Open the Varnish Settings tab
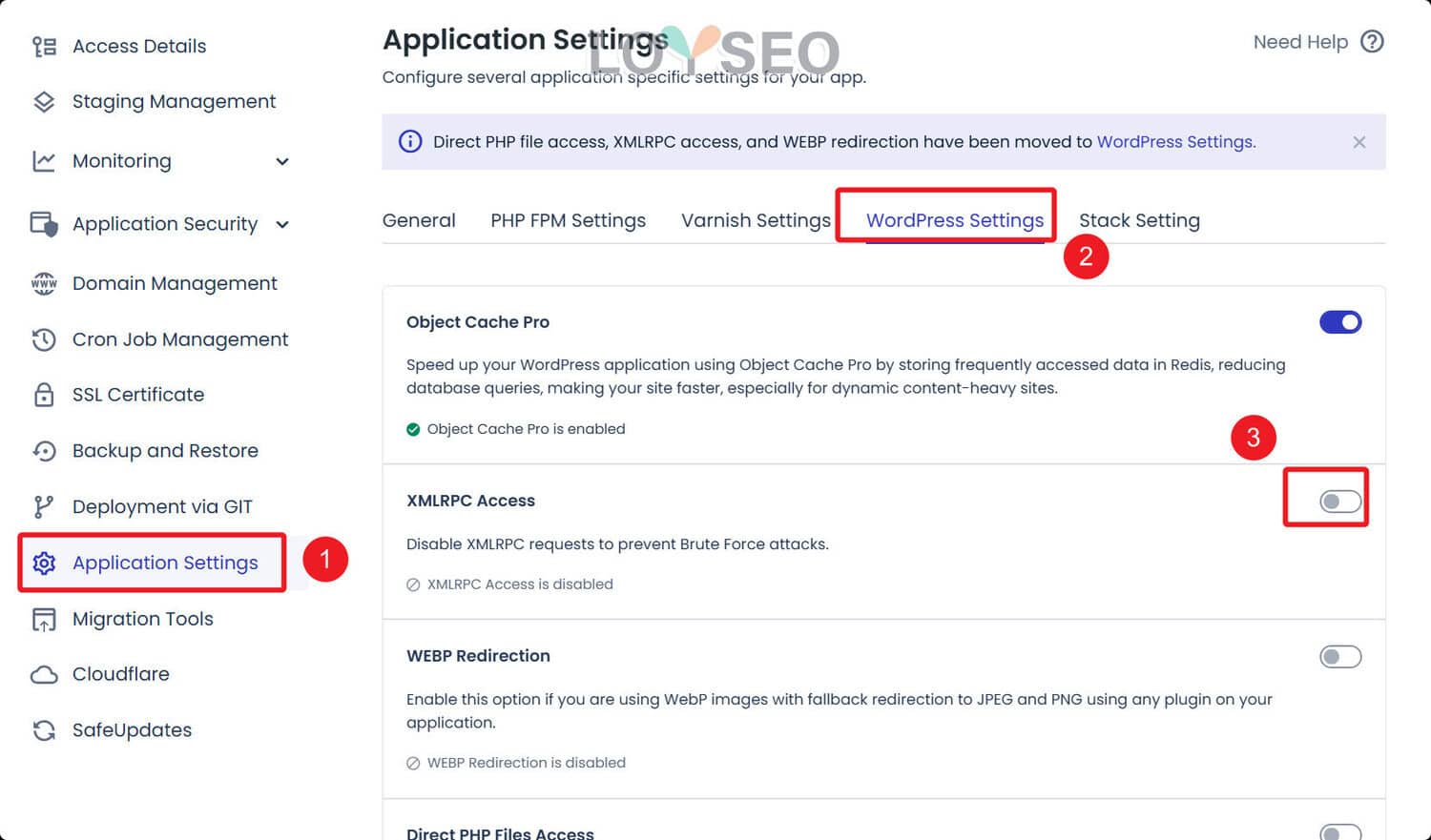The height and width of the screenshot is (840, 1431). click(756, 220)
